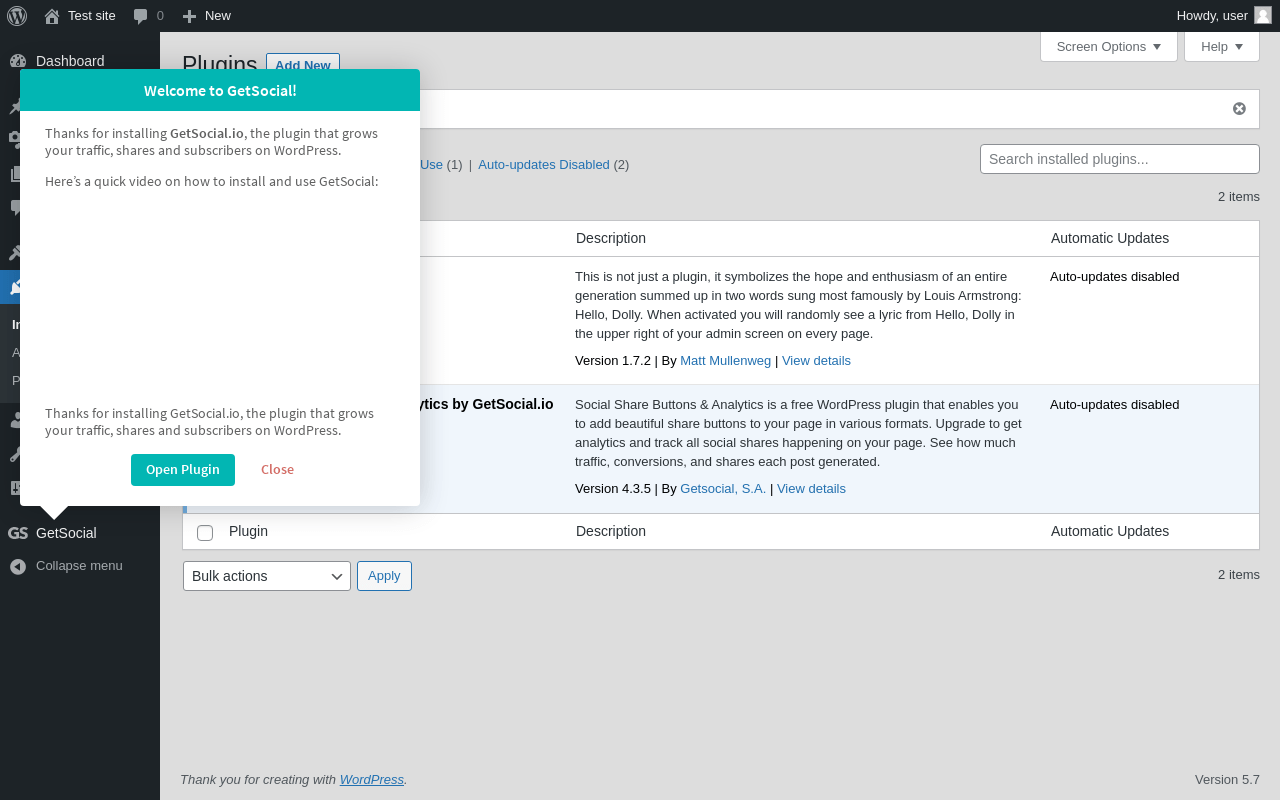Click the New plus item in the admin bar
1280x800 pixels.
click(206, 15)
